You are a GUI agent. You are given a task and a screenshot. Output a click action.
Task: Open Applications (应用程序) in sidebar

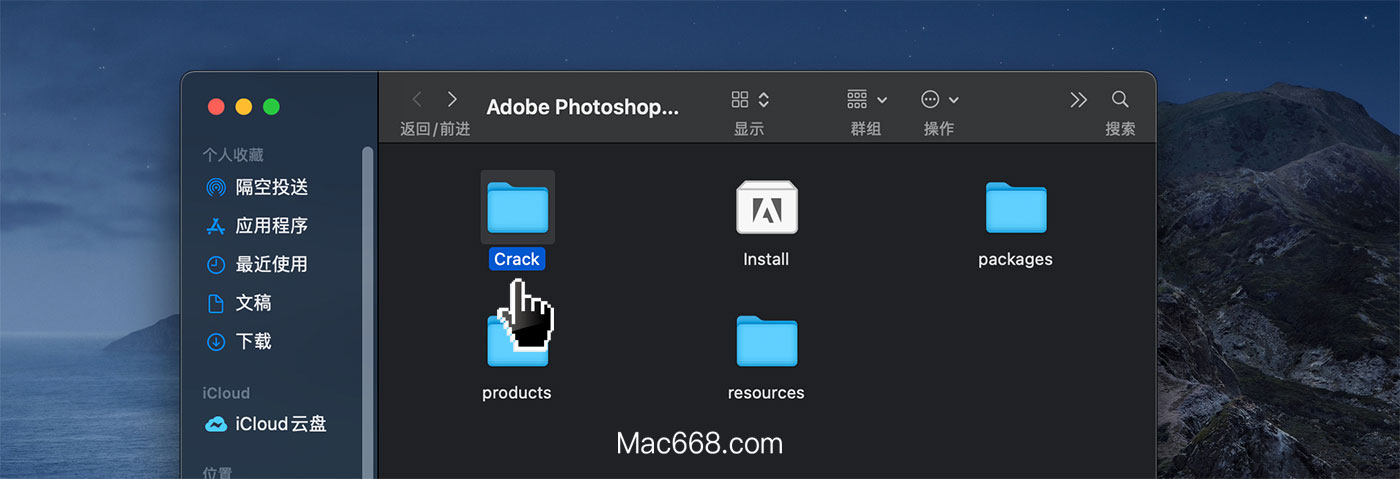(270, 226)
